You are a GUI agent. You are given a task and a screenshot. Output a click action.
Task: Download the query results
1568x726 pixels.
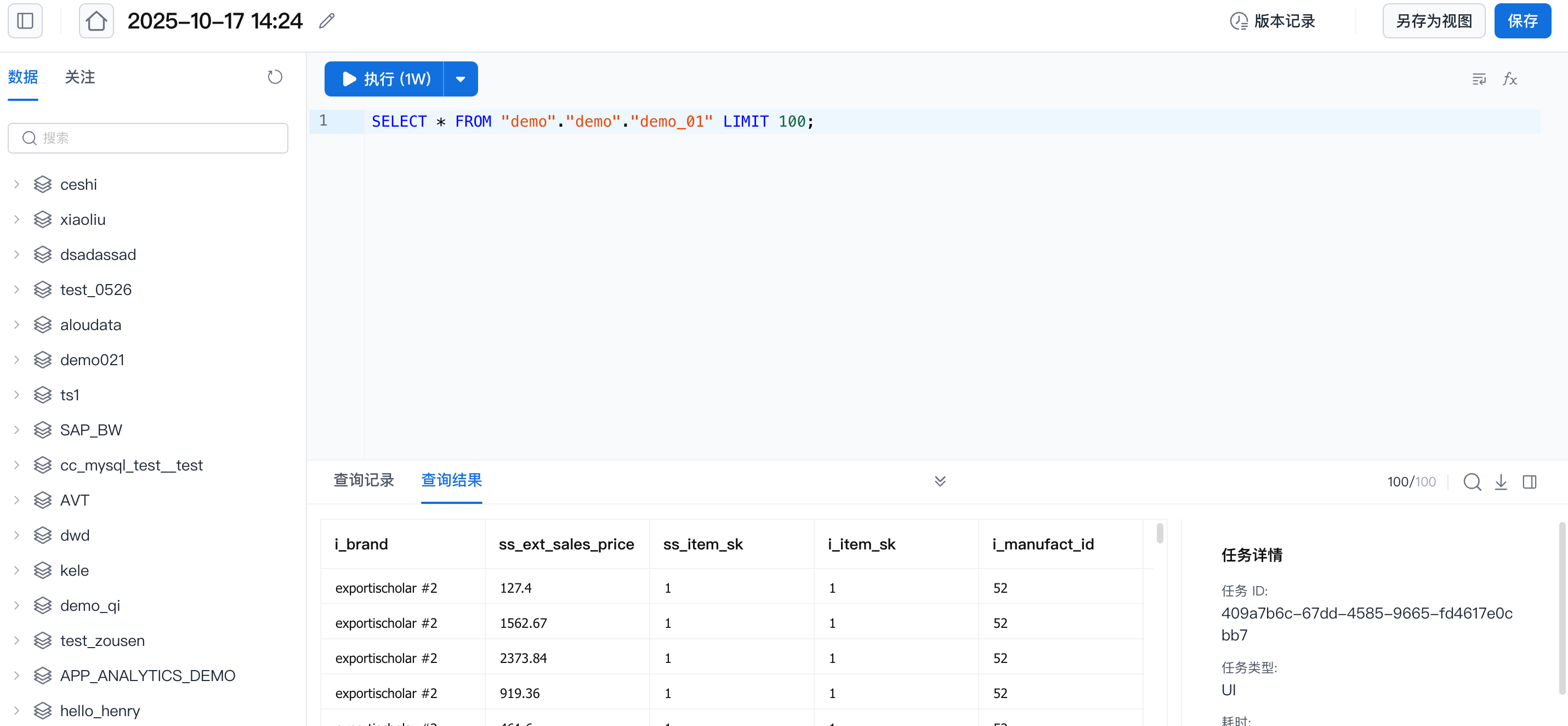1501,482
